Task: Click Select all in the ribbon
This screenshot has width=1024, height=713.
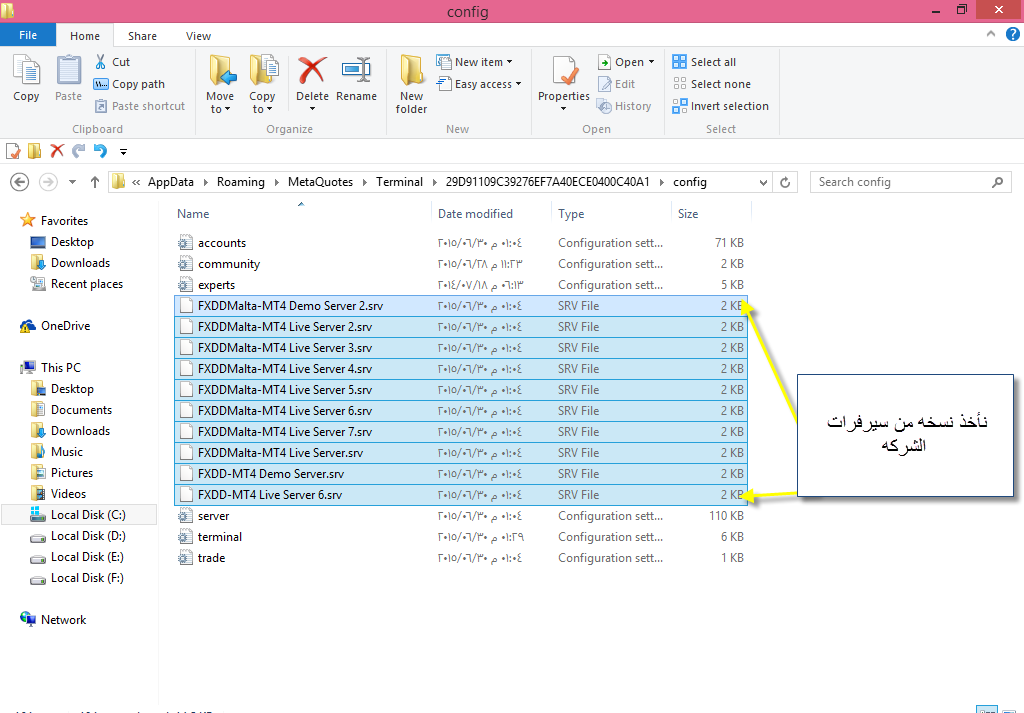Action: point(704,62)
